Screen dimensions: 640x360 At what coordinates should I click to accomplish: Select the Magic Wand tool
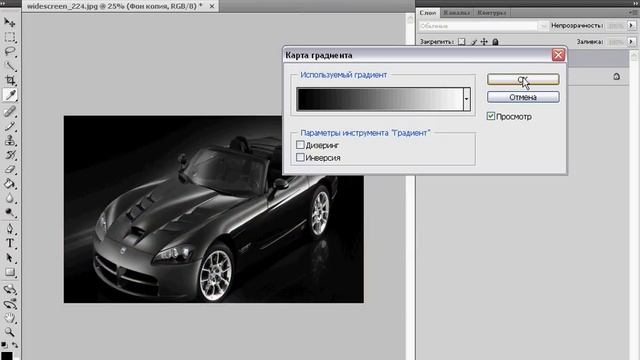point(10,66)
